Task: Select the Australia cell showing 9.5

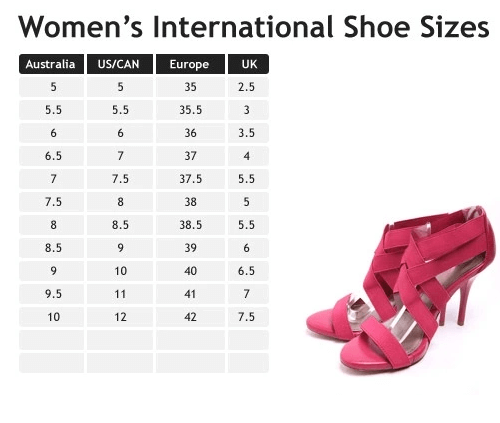Action: pos(51,294)
